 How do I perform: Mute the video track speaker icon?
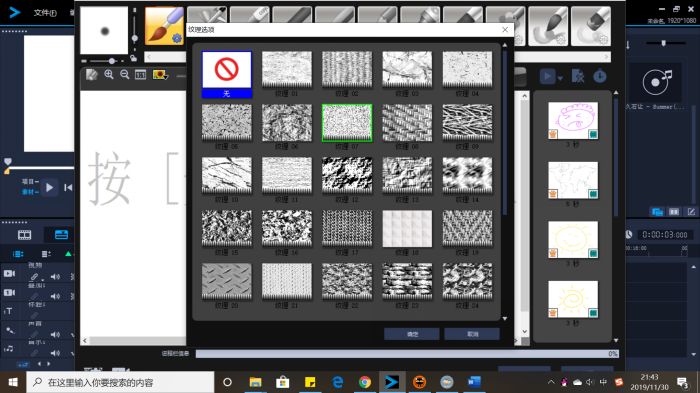(55, 277)
